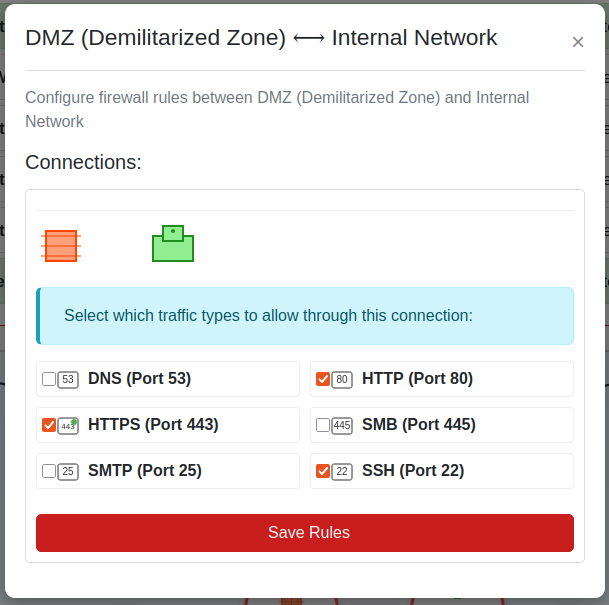Click the orange firewall zone icon

point(60,245)
